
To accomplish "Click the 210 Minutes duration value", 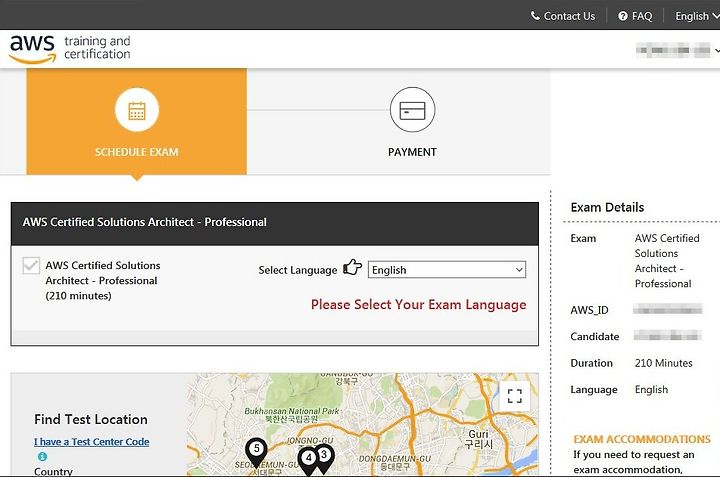I will tap(664, 363).
